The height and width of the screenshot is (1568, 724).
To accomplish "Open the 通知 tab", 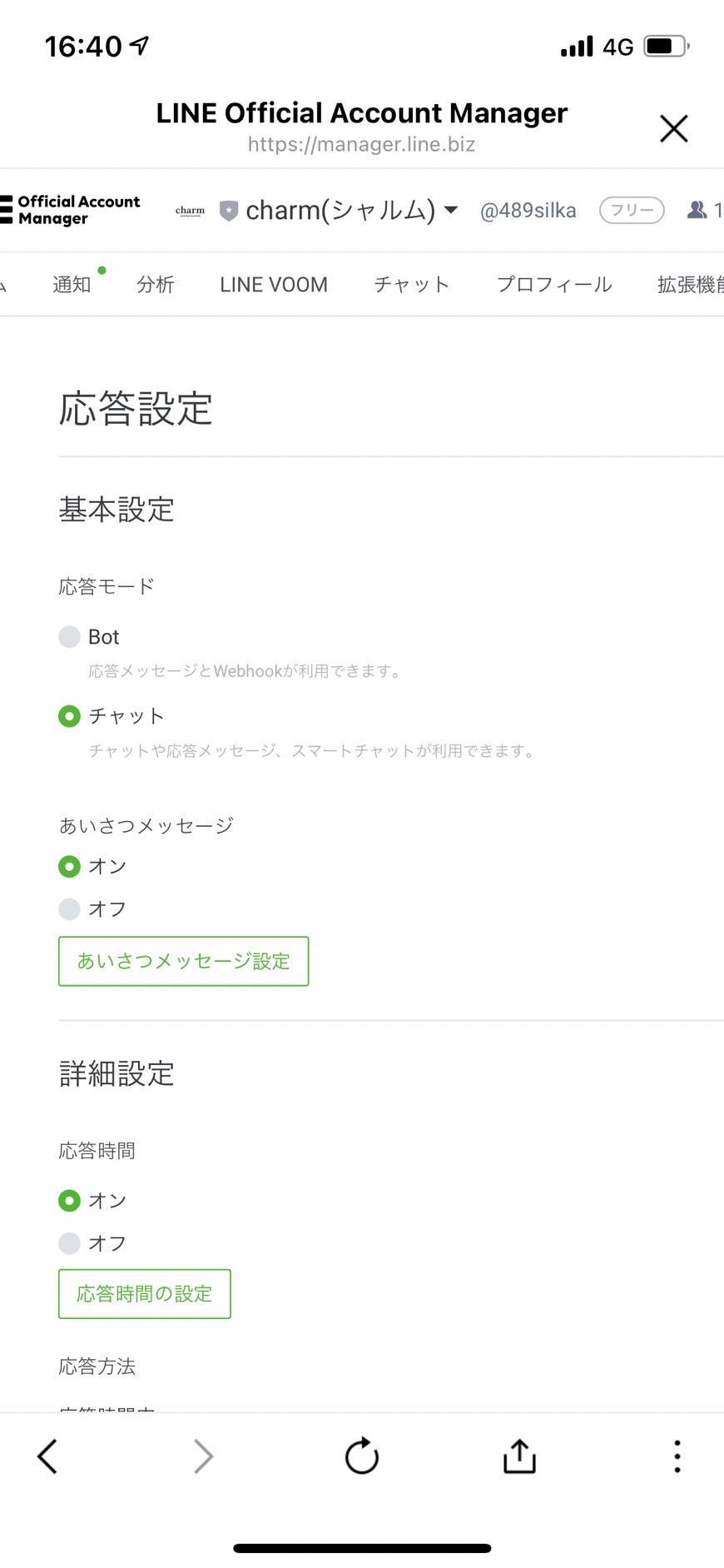I will coord(72,285).
